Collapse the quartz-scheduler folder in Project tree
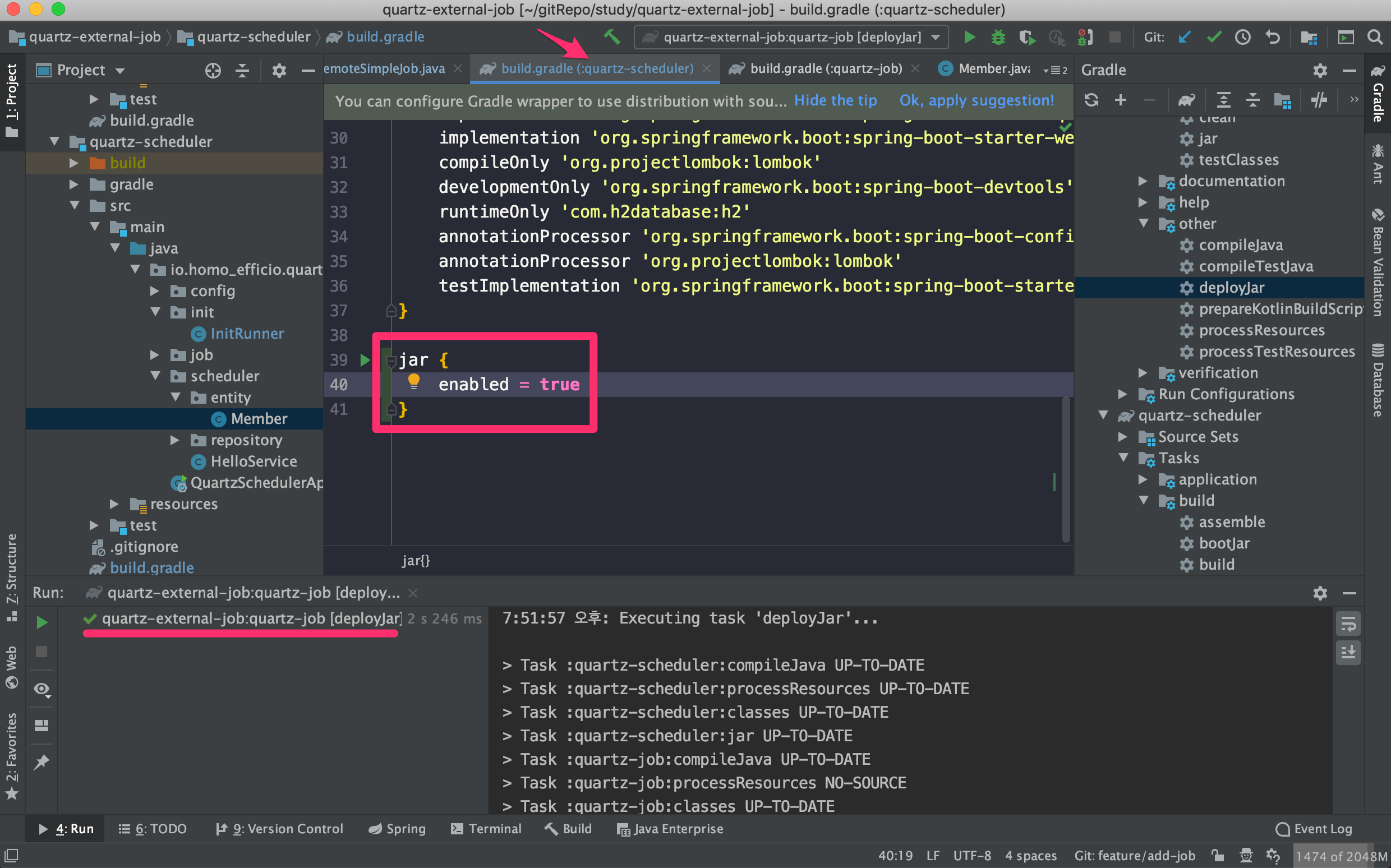 click(55, 141)
